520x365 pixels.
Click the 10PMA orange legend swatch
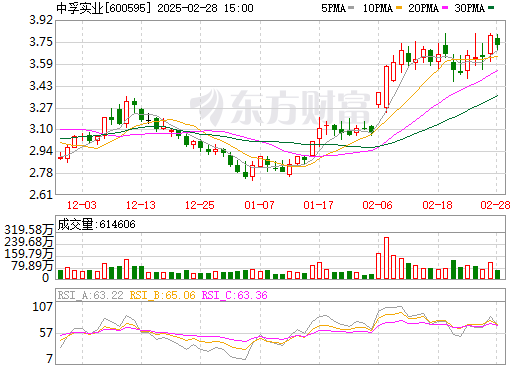pos(399,7)
